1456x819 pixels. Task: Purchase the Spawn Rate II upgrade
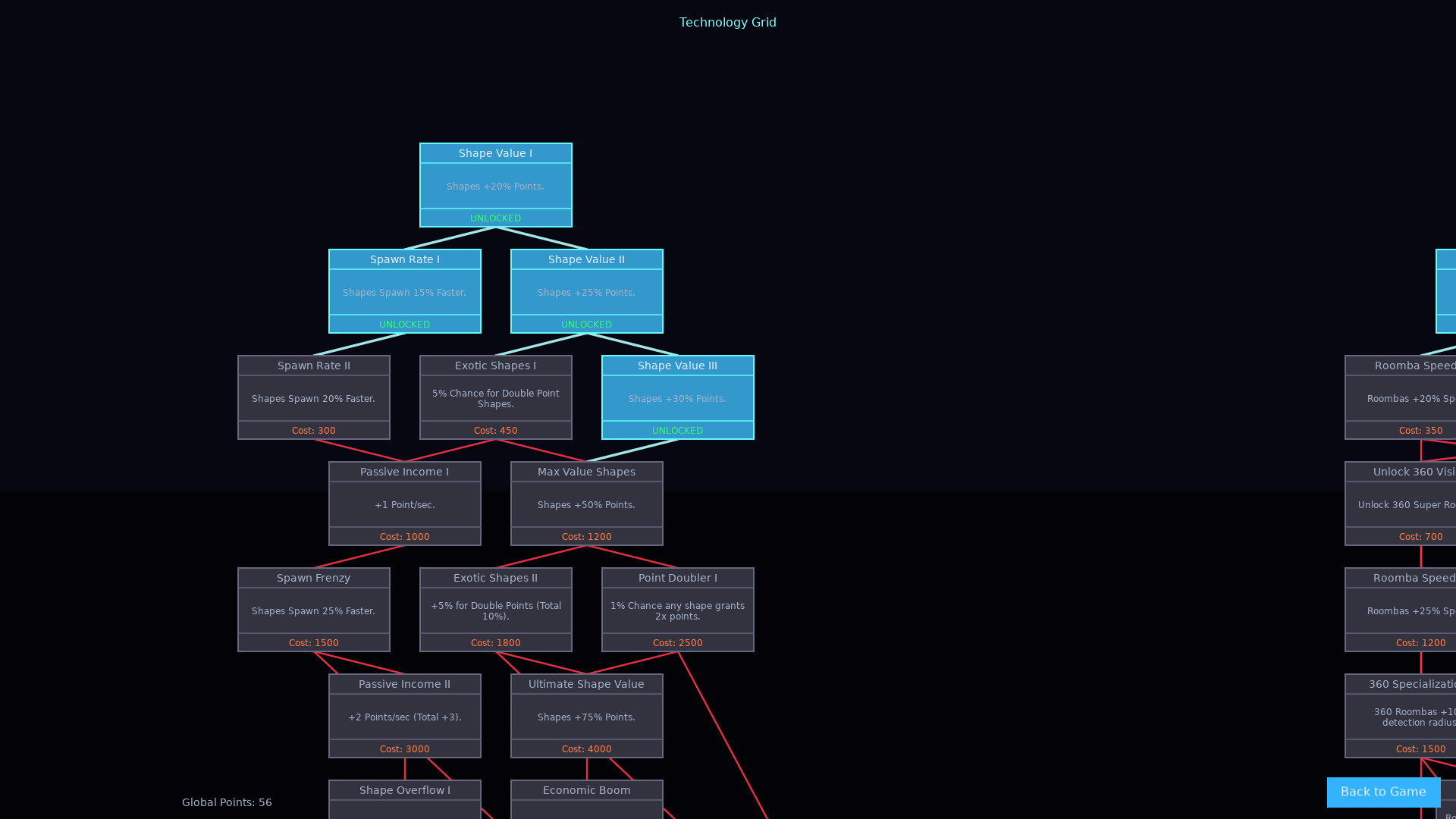[x=314, y=397]
